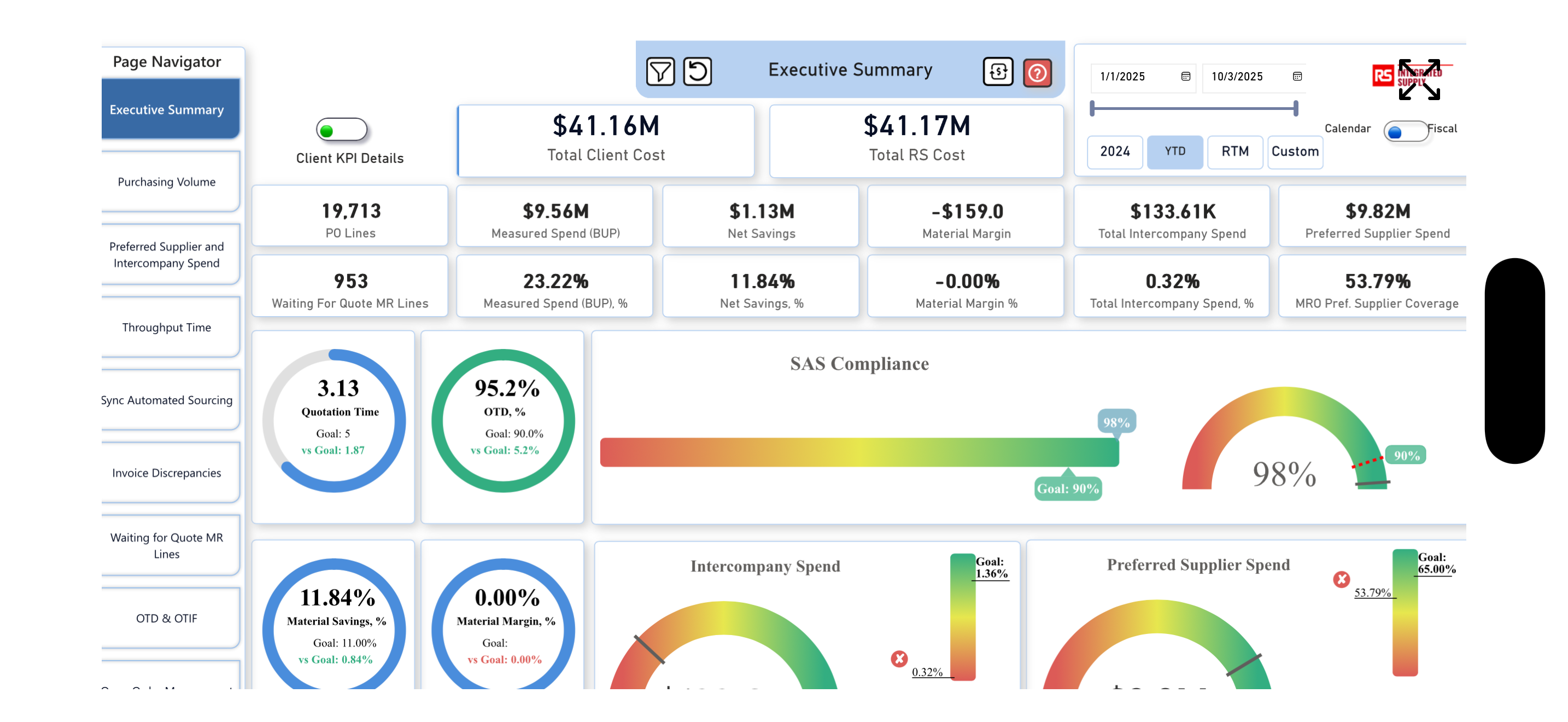The height and width of the screenshot is (722, 1568).
Task: Click the 98% callout label above the SAS bar
Action: (x=1116, y=422)
